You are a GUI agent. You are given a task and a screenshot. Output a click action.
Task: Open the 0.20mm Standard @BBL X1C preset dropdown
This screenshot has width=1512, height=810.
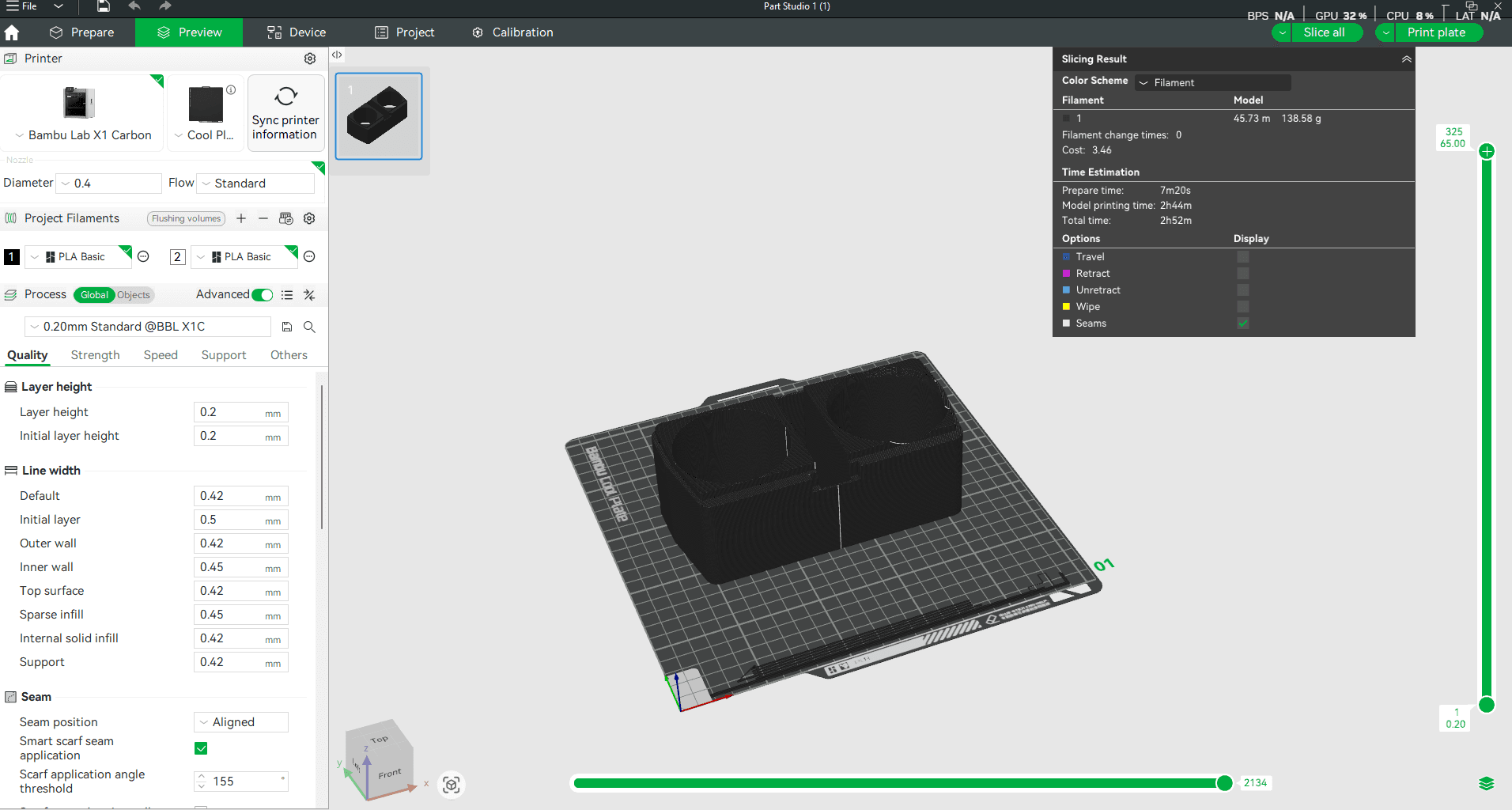148,327
